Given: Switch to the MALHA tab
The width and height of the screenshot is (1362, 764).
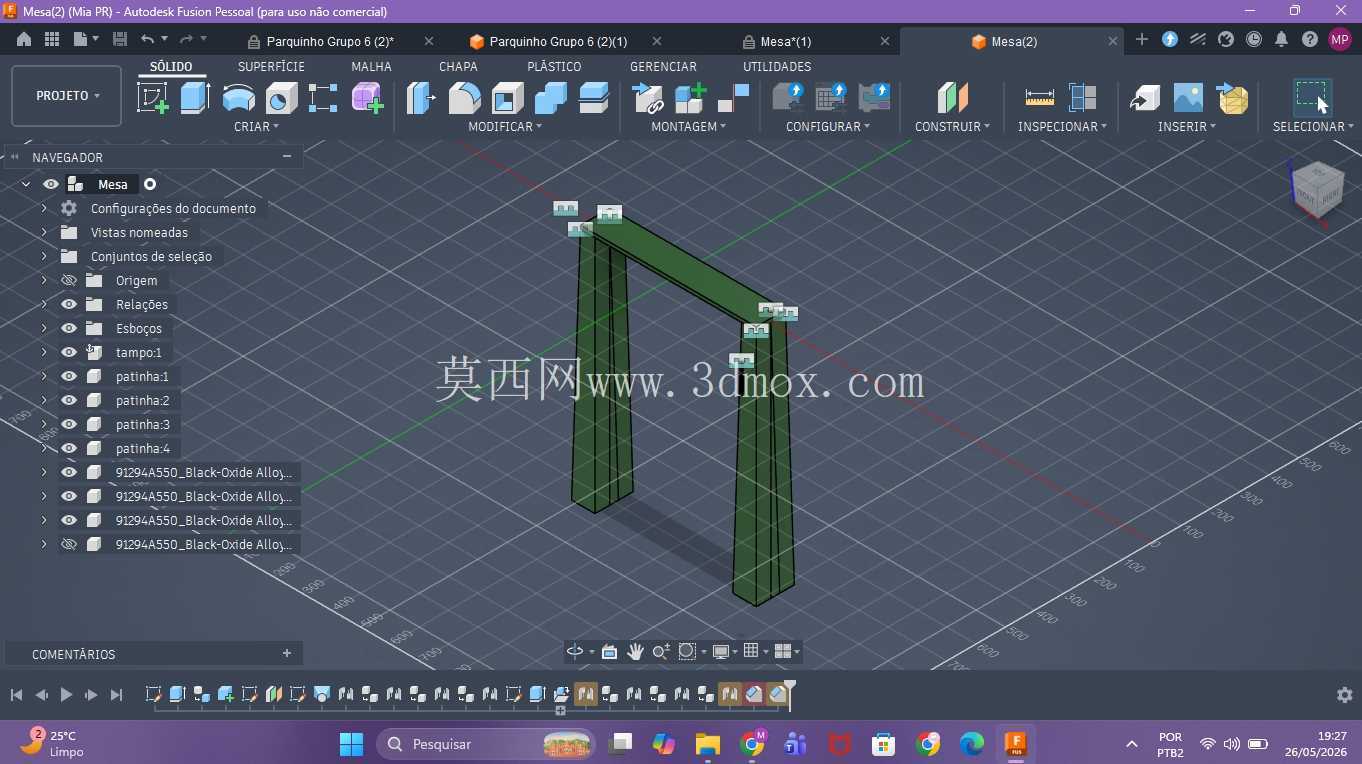Looking at the screenshot, I should 371,66.
